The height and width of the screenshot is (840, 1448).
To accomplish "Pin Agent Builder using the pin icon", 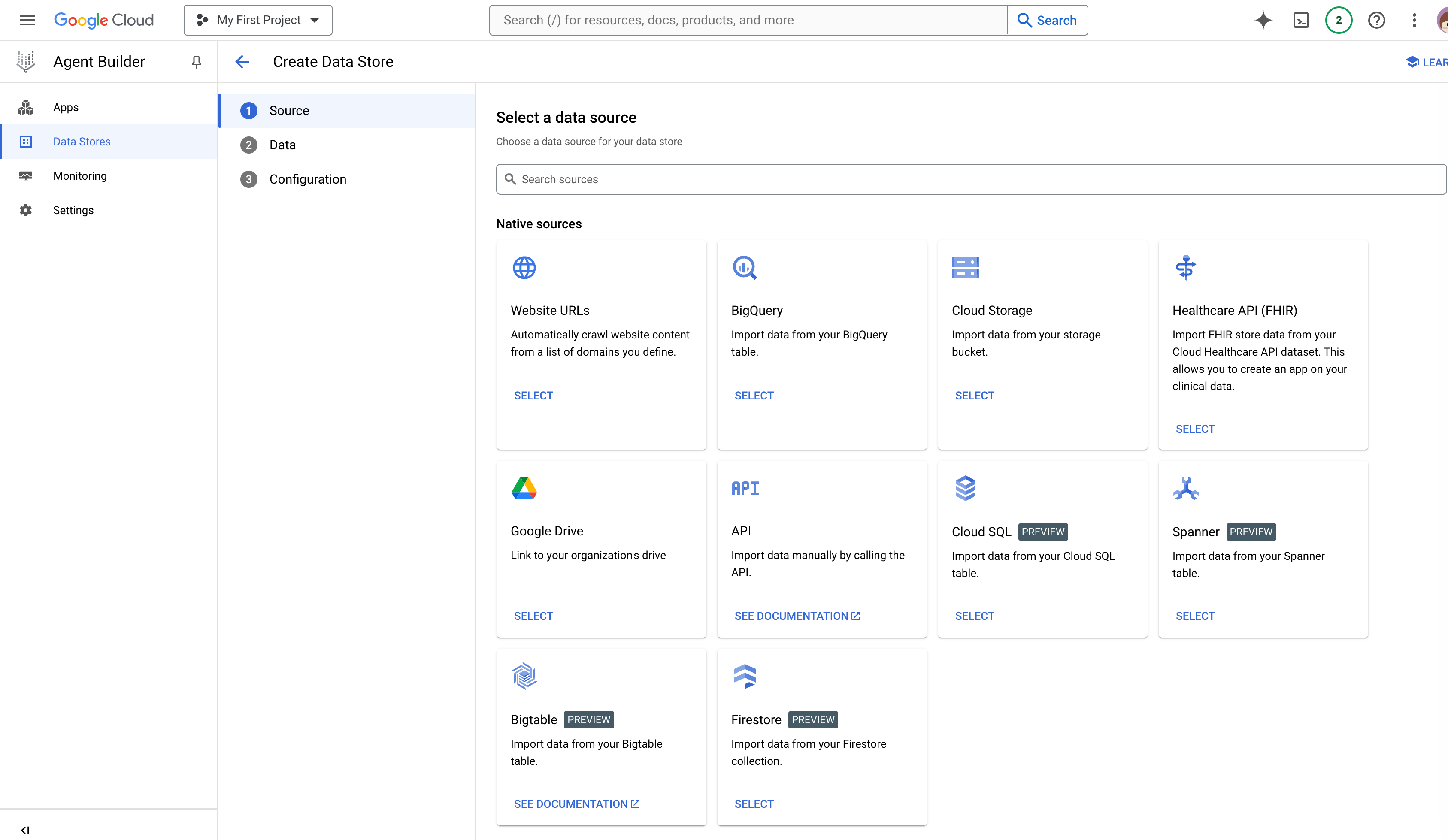I will (x=196, y=61).
